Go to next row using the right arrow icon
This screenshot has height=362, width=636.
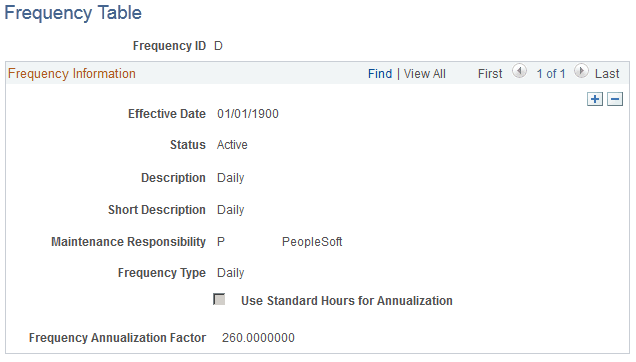581,71
